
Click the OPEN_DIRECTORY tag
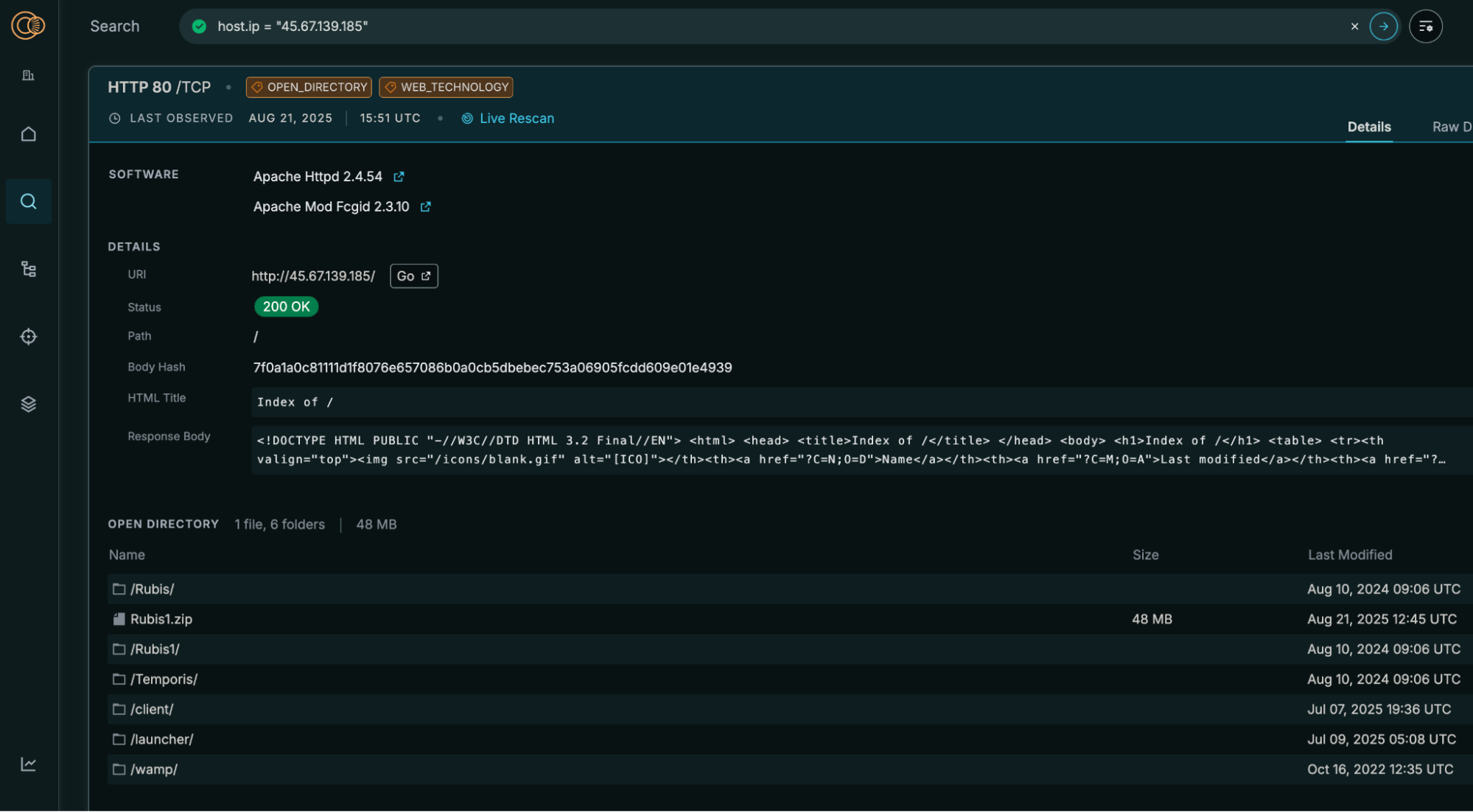tap(309, 87)
